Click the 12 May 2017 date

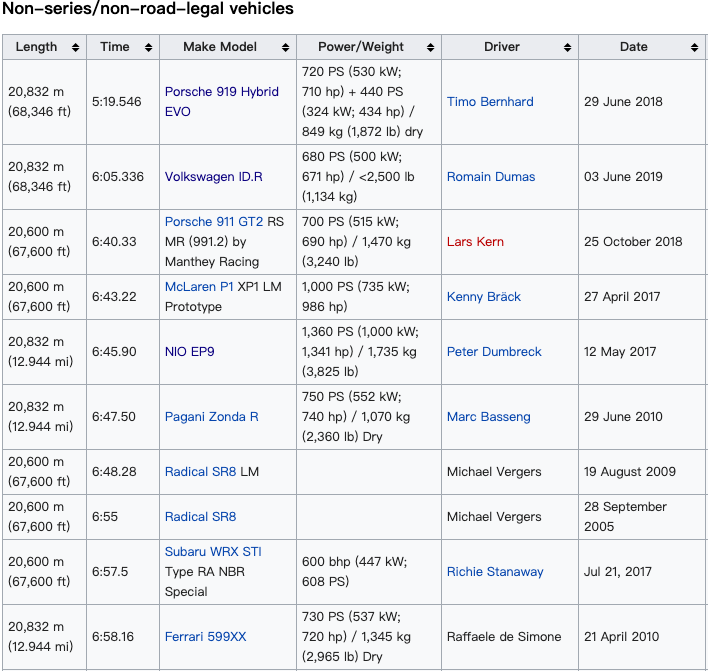(620, 352)
